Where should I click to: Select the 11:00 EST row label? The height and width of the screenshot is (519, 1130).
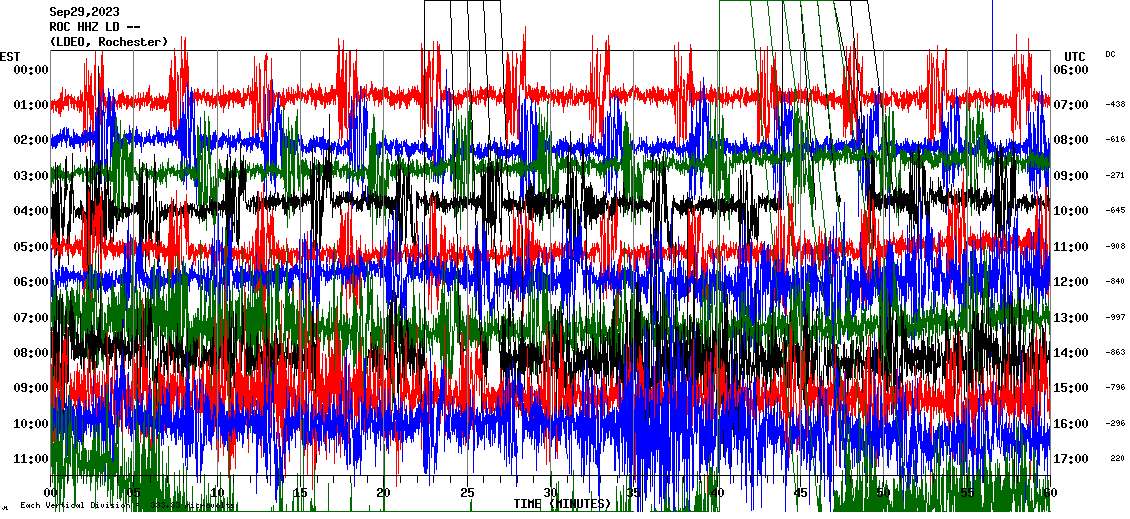31,458
